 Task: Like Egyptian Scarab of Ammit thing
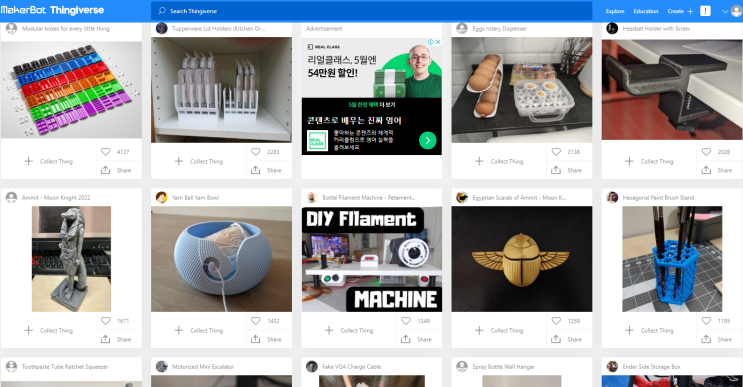click(556, 321)
